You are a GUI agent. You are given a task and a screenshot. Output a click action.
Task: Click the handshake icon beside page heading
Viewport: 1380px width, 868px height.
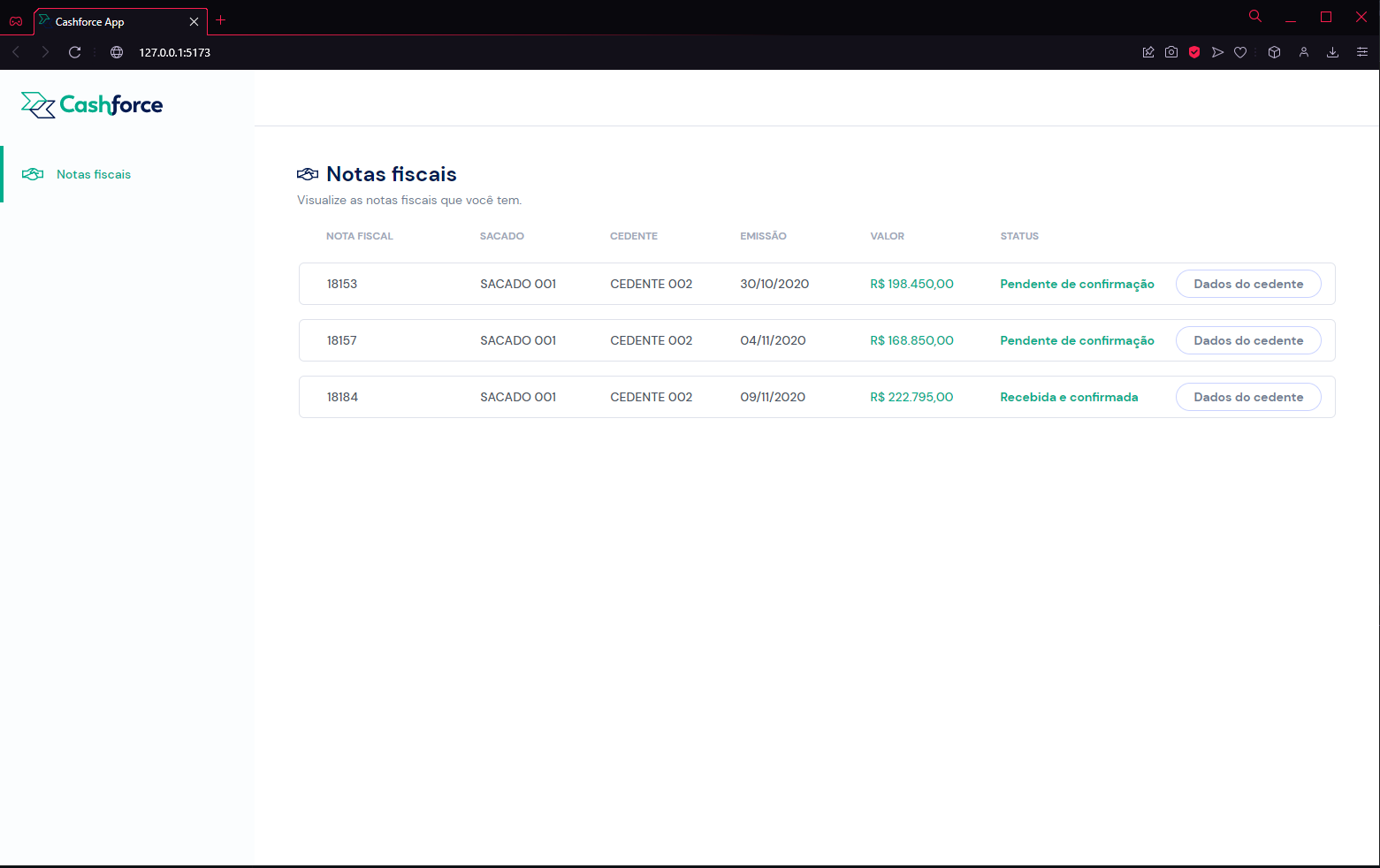pyautogui.click(x=308, y=174)
